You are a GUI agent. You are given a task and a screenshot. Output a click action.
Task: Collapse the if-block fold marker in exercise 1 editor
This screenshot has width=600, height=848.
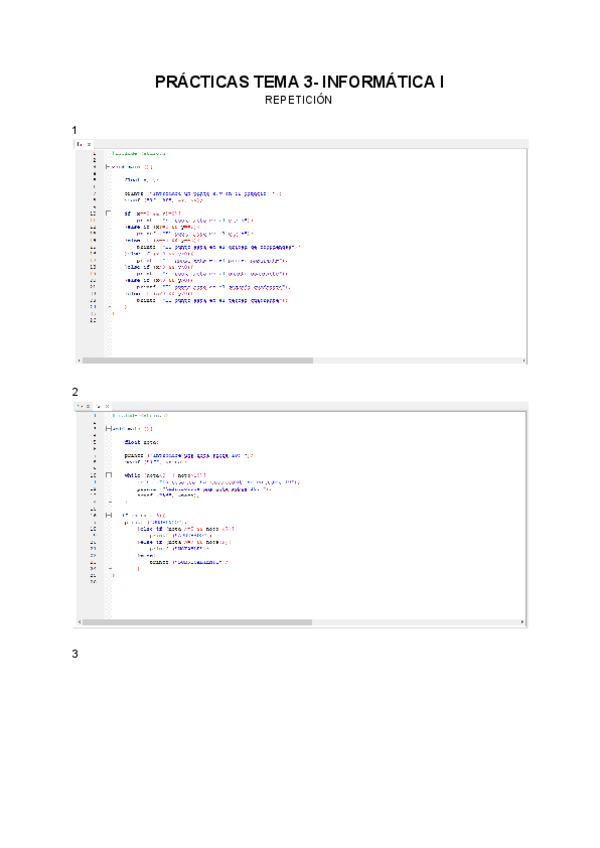click(x=108, y=213)
